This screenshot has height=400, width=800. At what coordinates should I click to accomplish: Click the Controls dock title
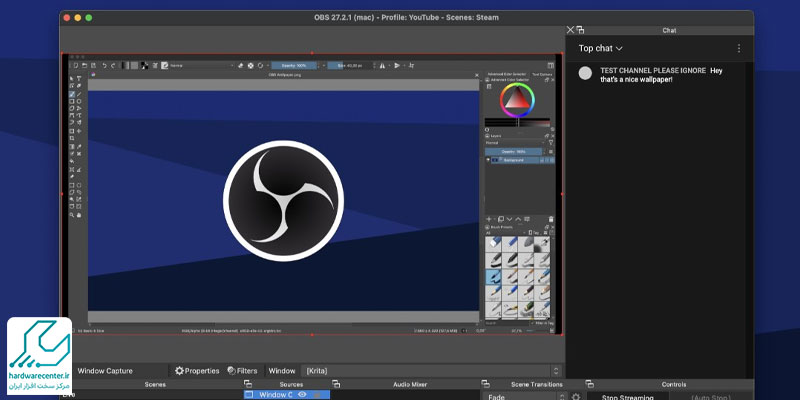coord(673,384)
